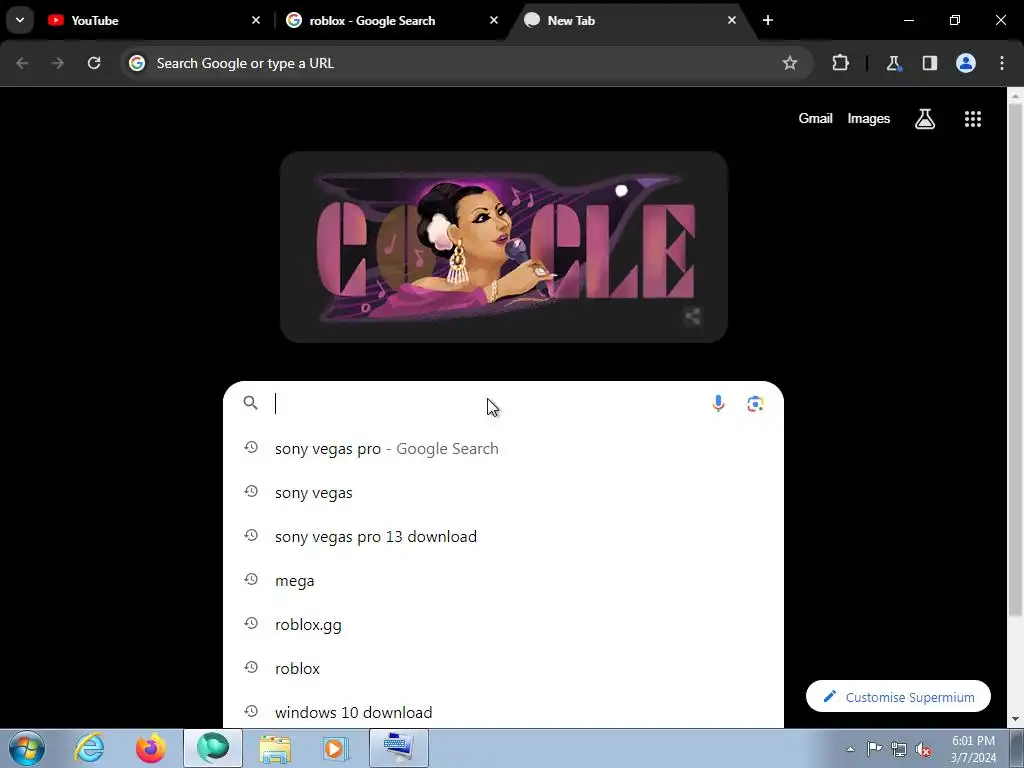Viewport: 1024px width, 768px height.
Task: Close the YouTube tab
Action: (256, 20)
